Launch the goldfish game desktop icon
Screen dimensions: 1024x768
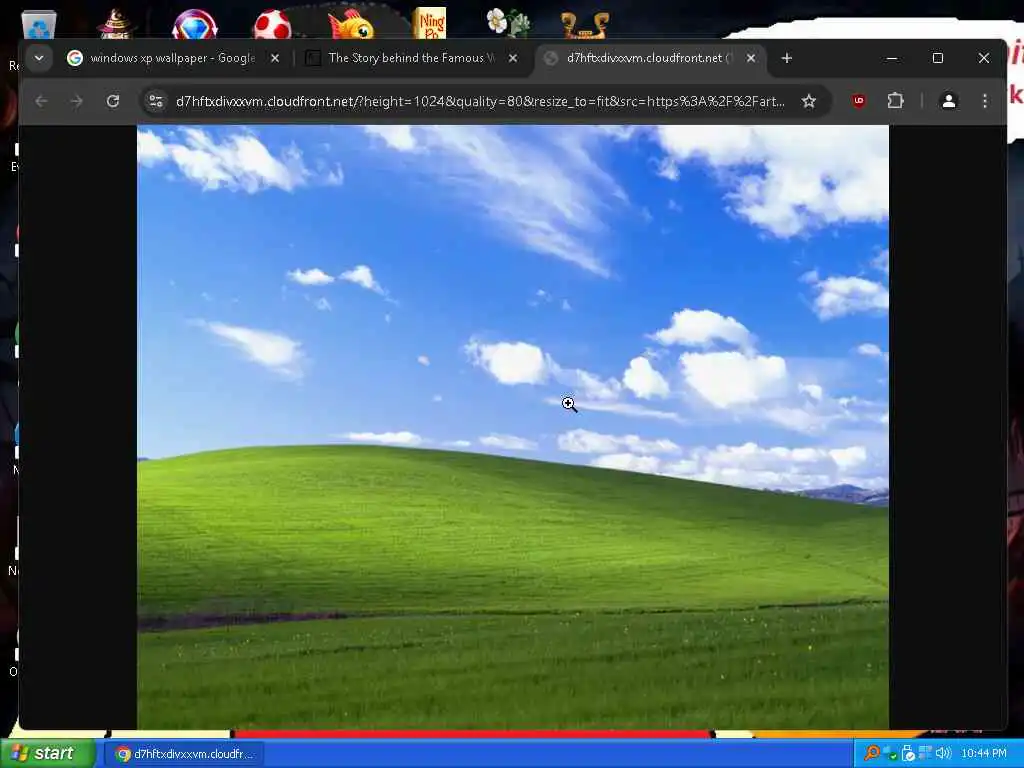click(351, 24)
